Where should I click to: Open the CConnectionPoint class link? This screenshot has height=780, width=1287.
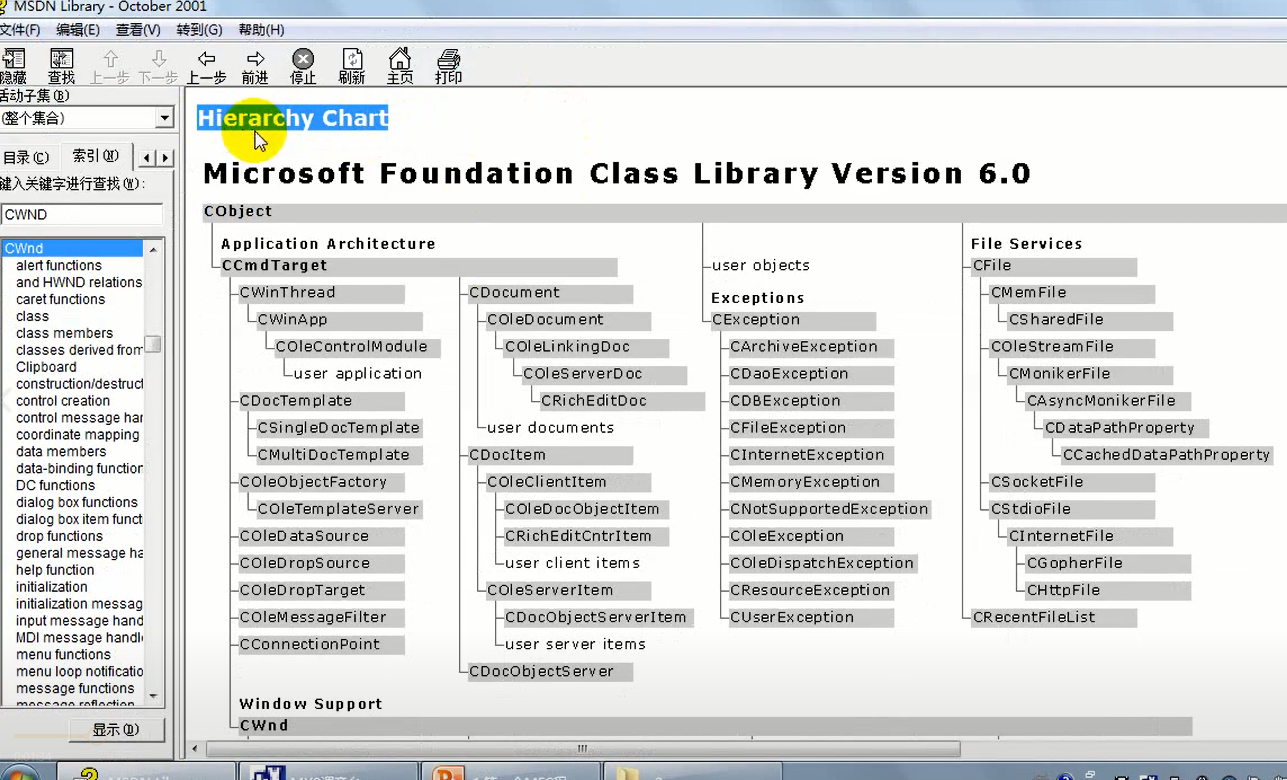pos(309,644)
